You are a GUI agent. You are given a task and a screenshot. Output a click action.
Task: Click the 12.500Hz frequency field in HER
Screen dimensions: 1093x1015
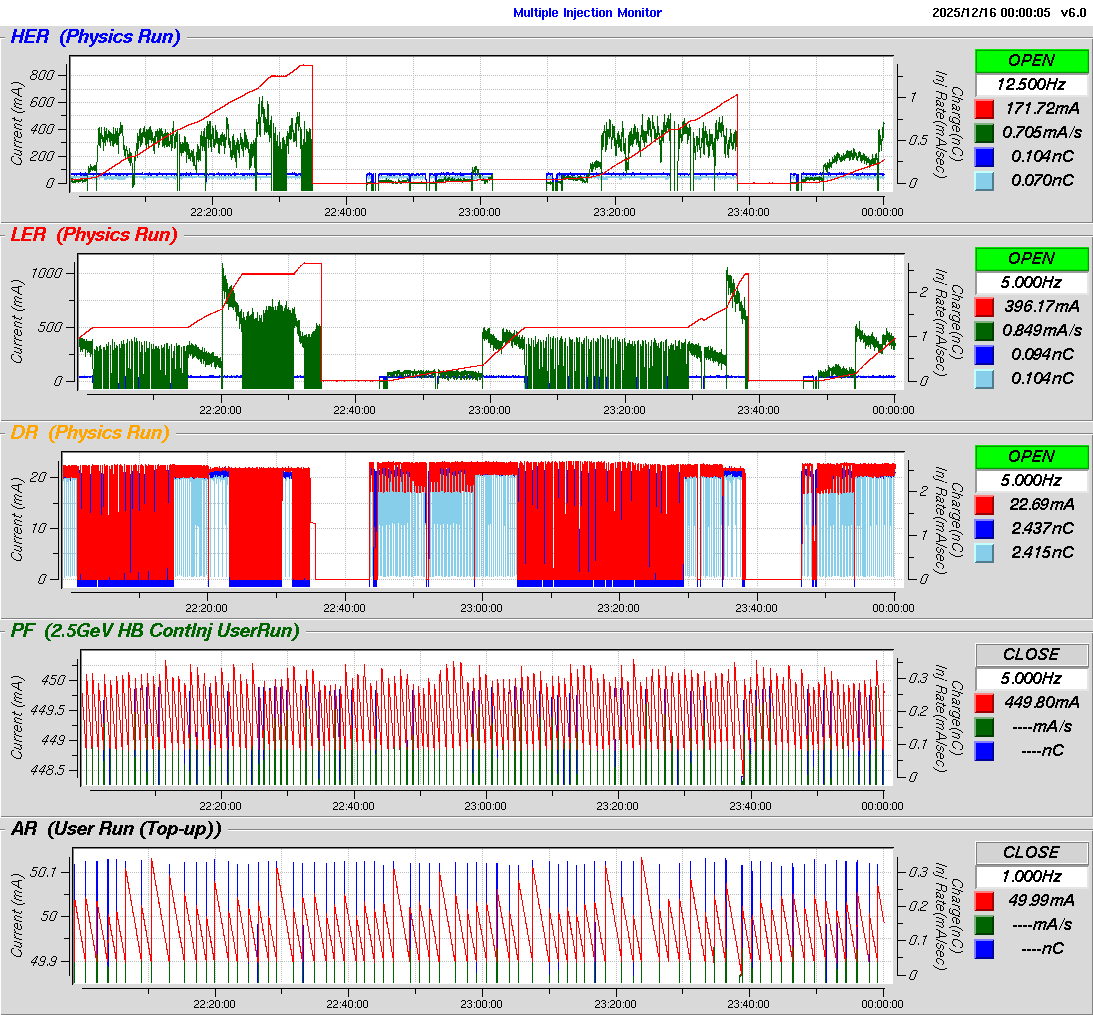[1031, 84]
